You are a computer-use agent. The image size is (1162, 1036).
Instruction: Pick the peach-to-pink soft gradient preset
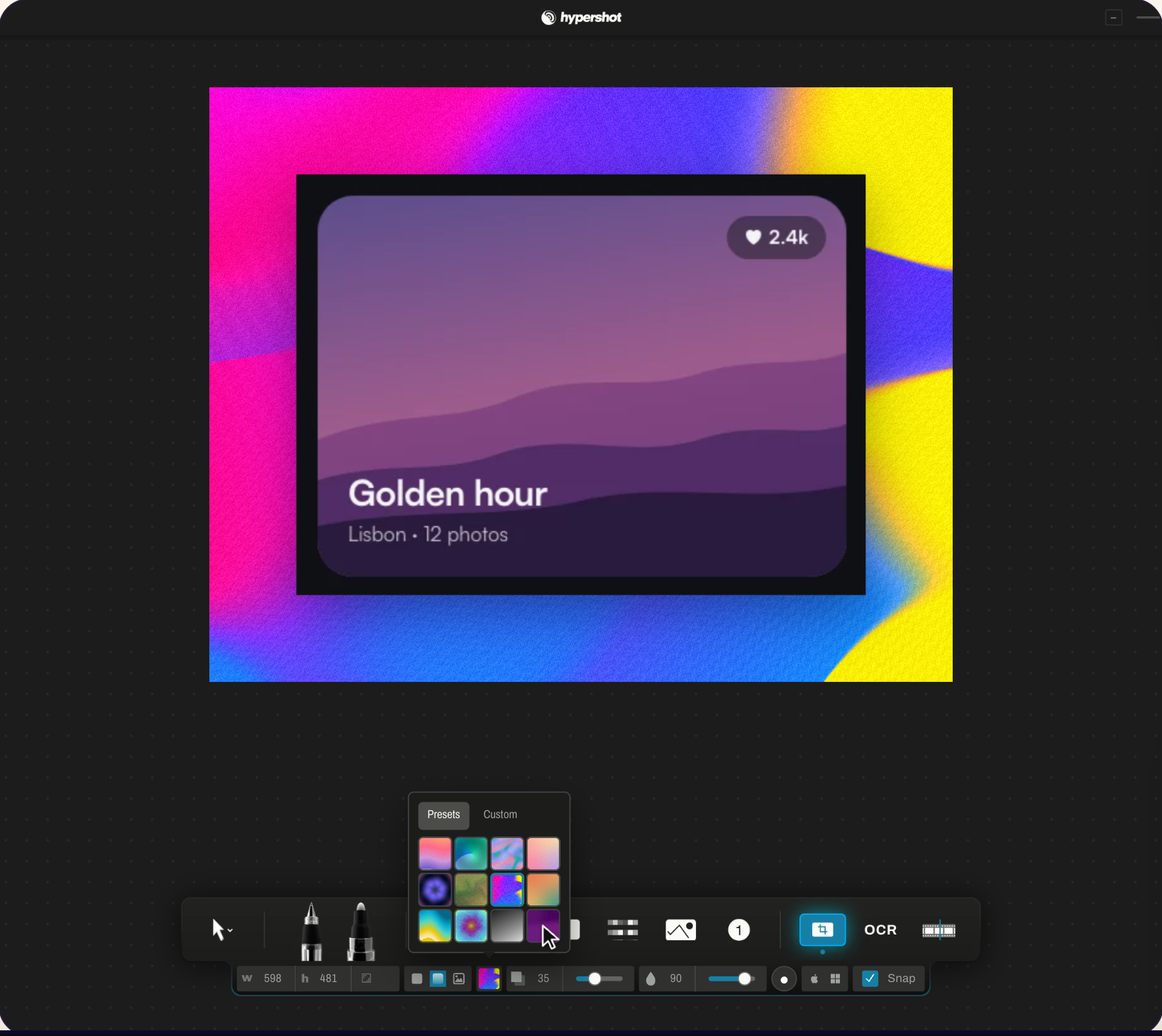click(543, 854)
